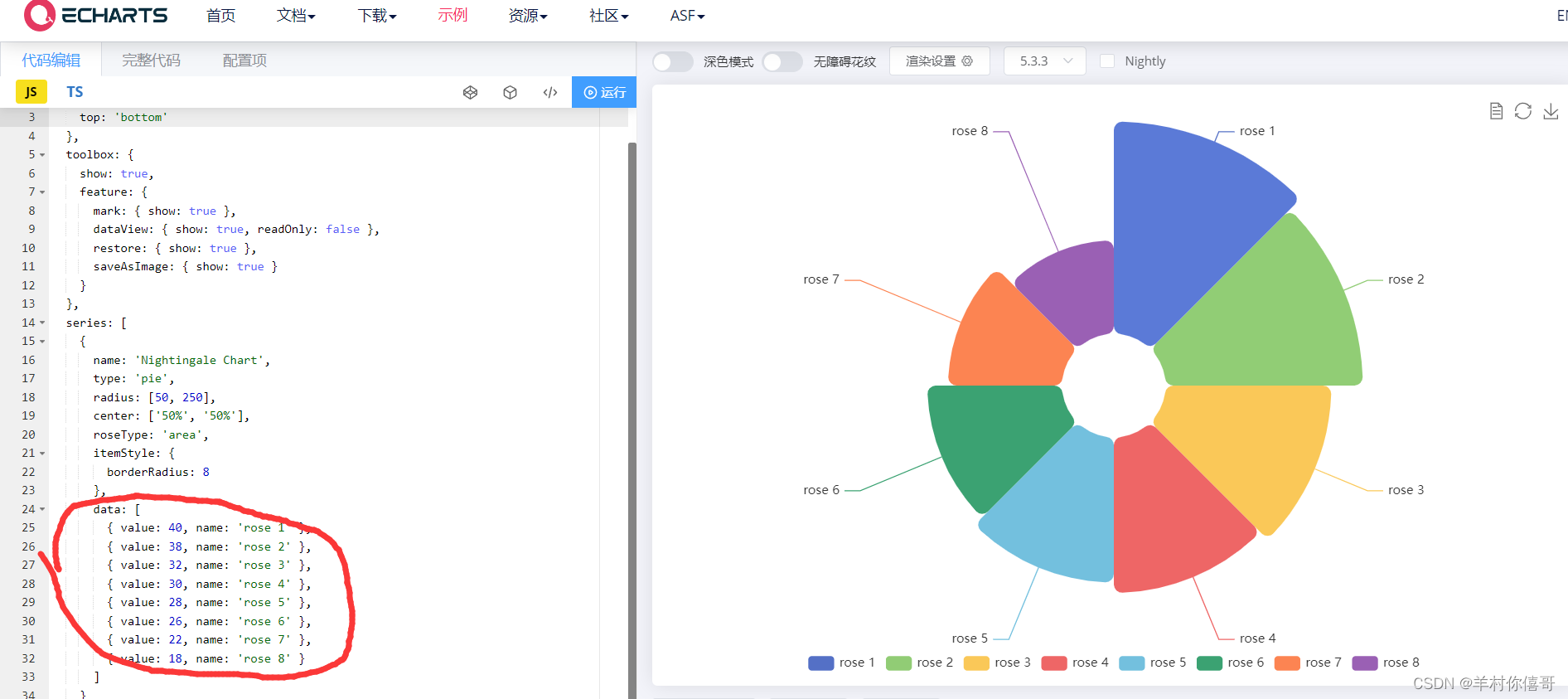The image size is (1568, 699).
Task: Collapse the data fold at line 24
Action: pos(42,509)
